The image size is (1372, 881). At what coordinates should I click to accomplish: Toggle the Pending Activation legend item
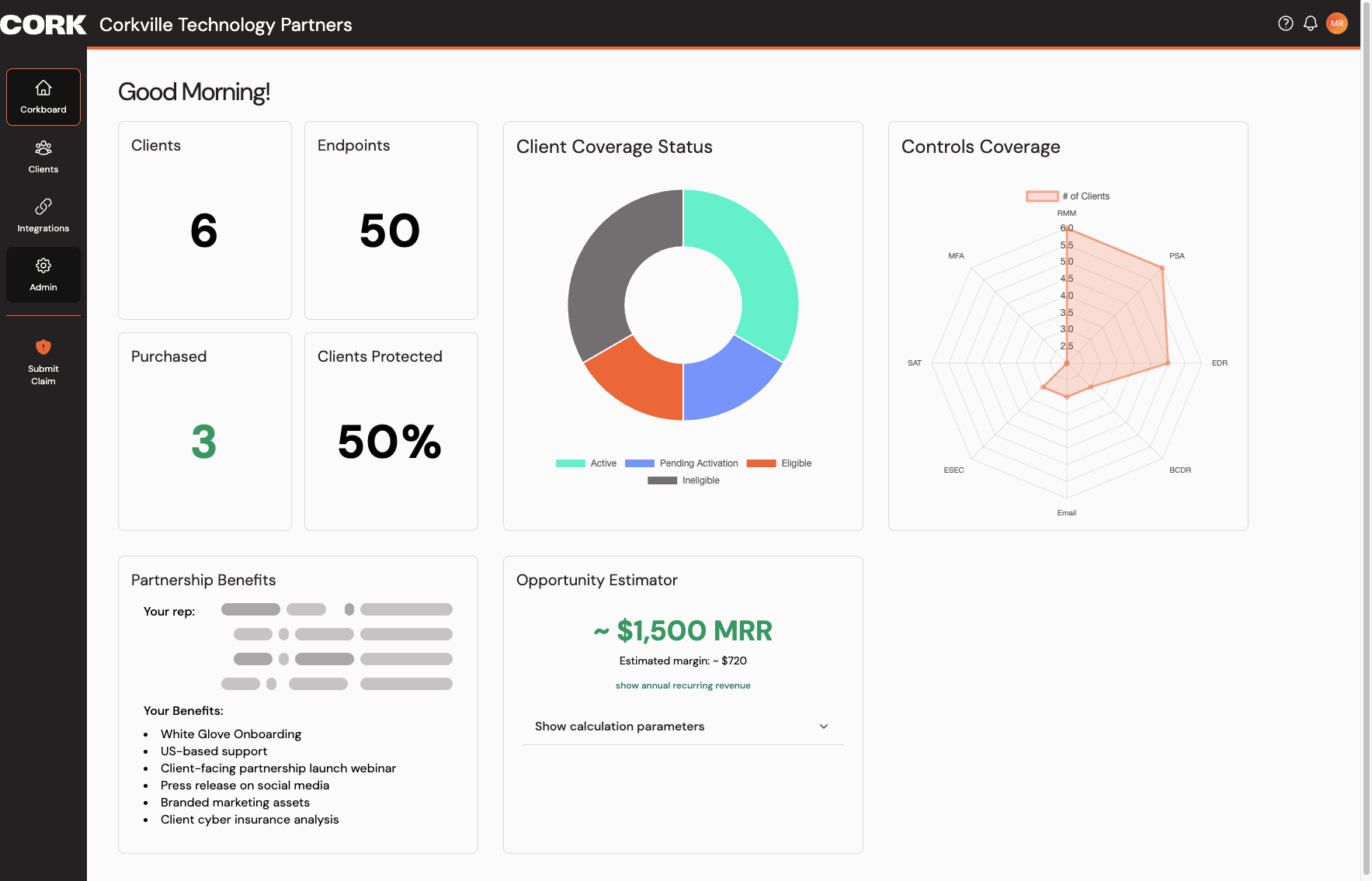tap(682, 463)
